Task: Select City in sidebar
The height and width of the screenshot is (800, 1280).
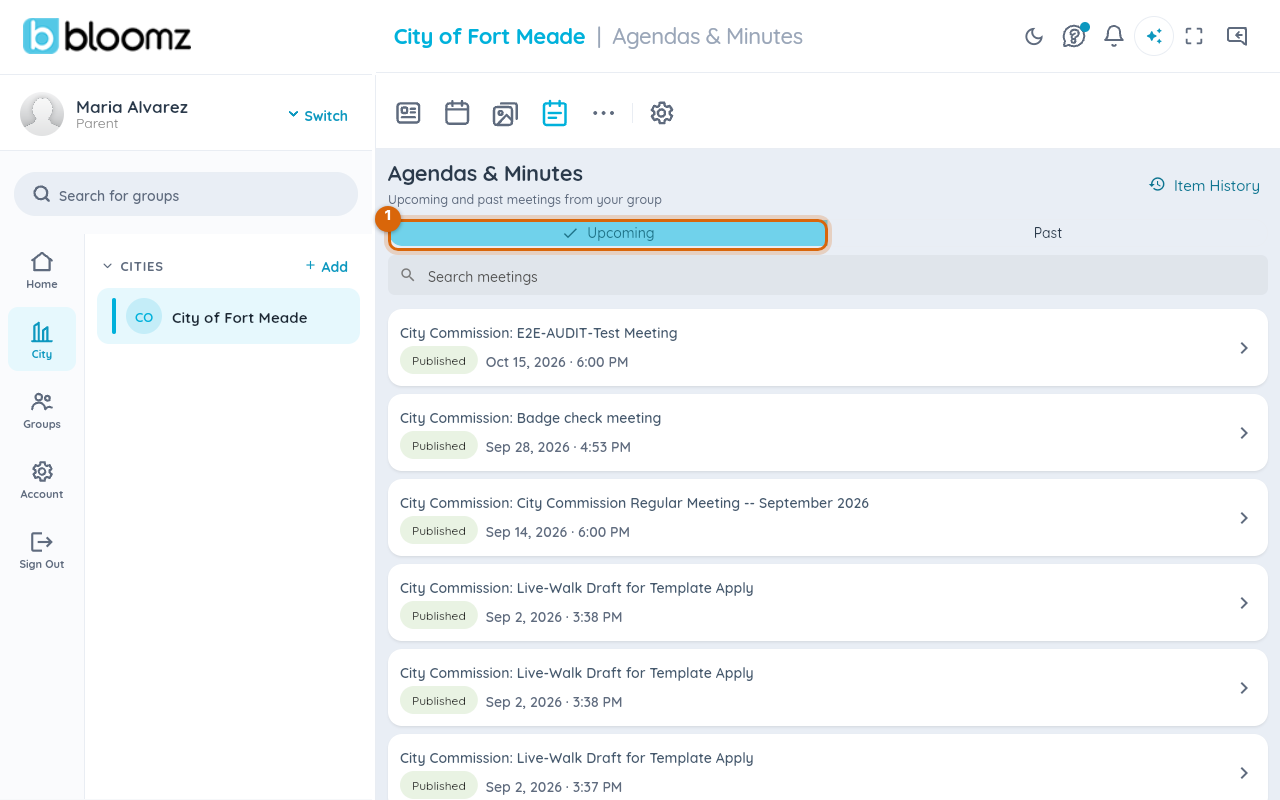Action: point(42,340)
